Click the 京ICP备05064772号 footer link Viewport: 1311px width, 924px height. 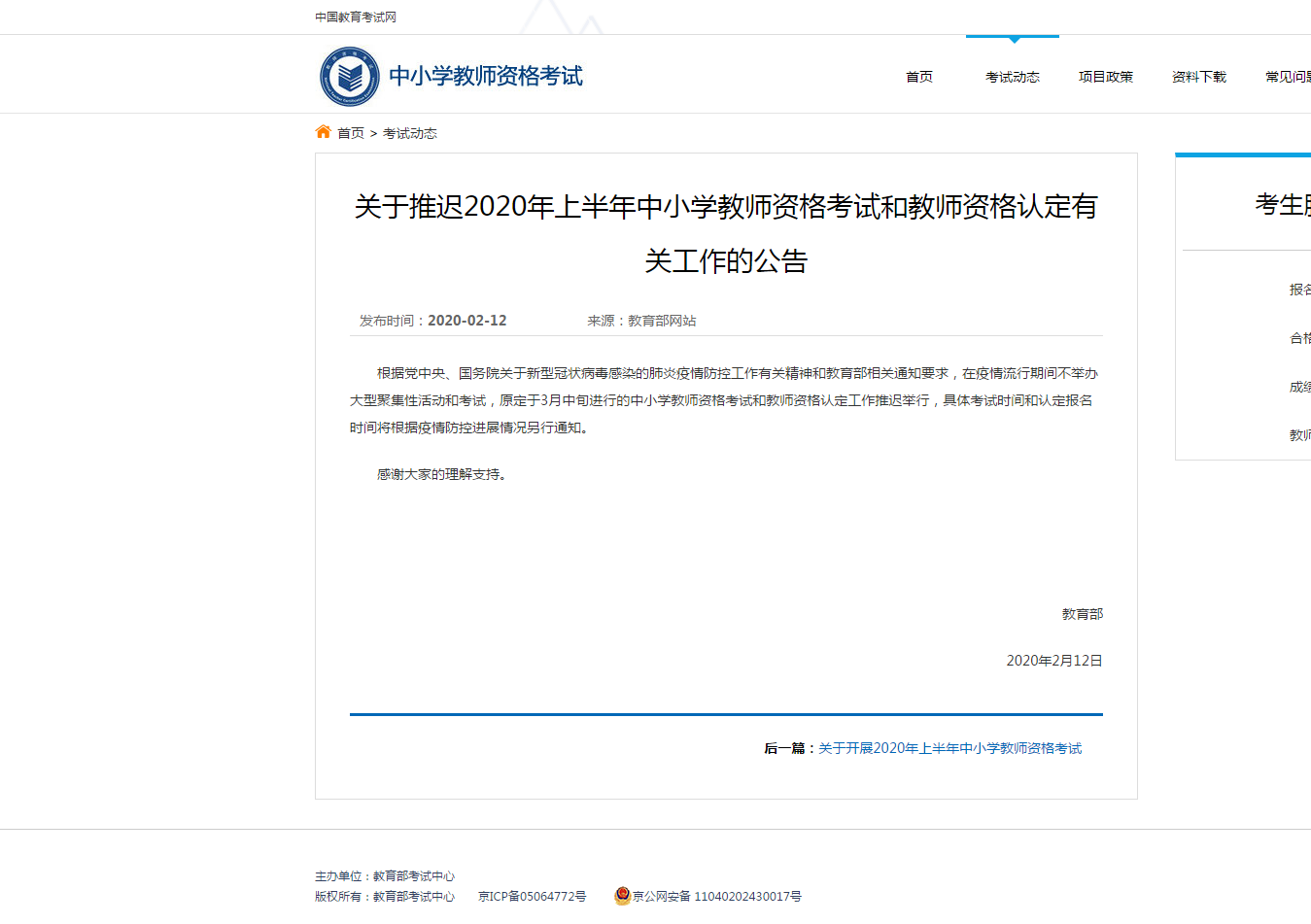click(x=533, y=897)
